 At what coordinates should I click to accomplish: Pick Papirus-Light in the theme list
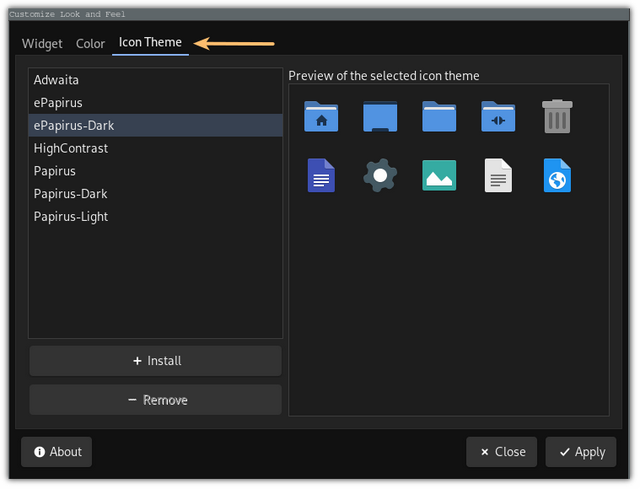(70, 217)
